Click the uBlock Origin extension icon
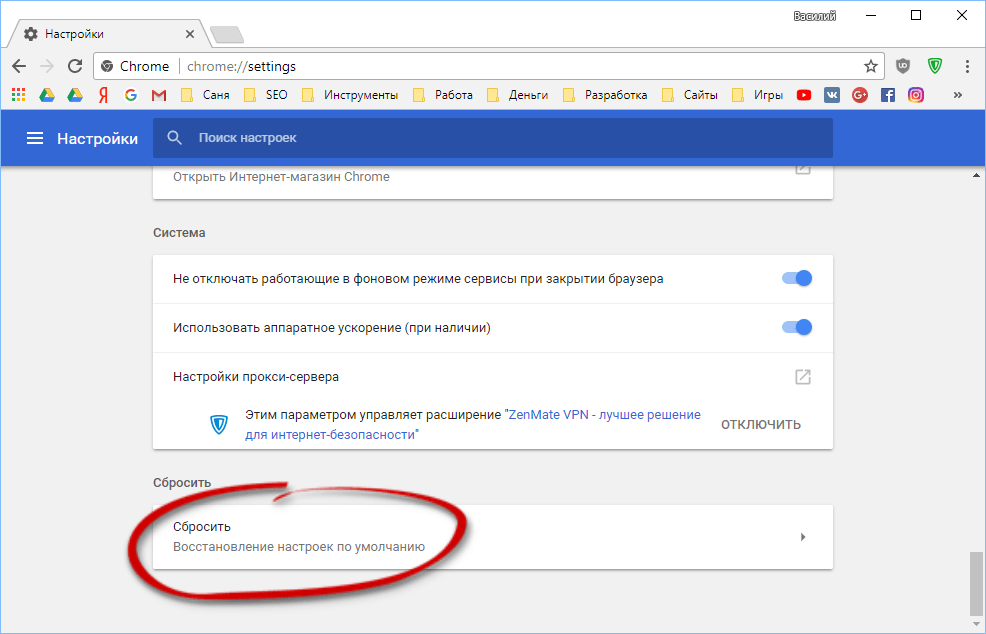Image resolution: width=986 pixels, height=634 pixels. tap(903, 66)
